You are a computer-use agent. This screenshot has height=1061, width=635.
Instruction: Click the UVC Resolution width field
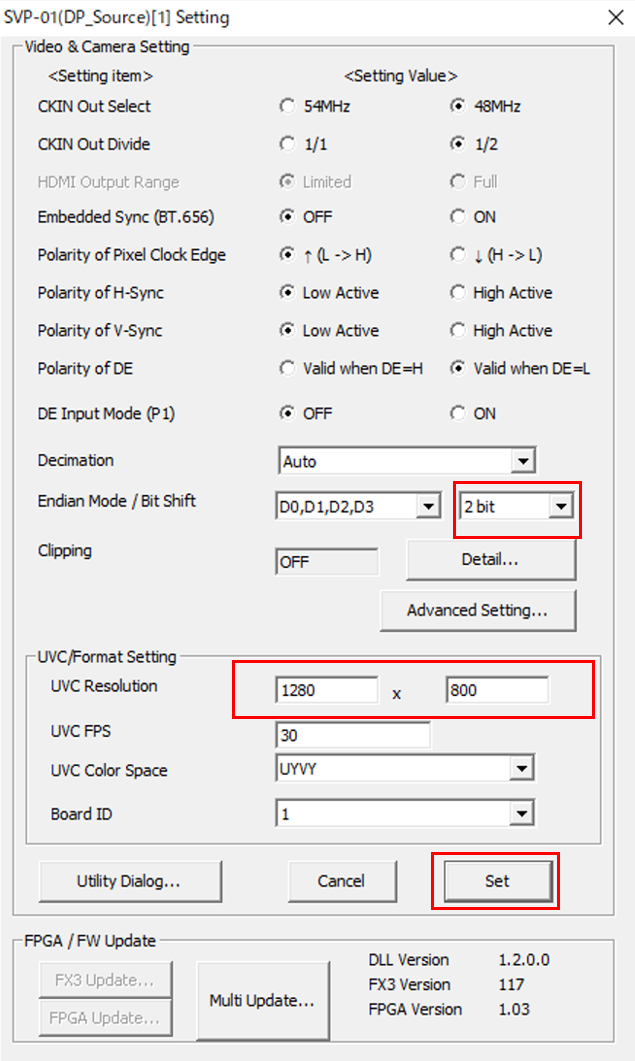point(326,690)
